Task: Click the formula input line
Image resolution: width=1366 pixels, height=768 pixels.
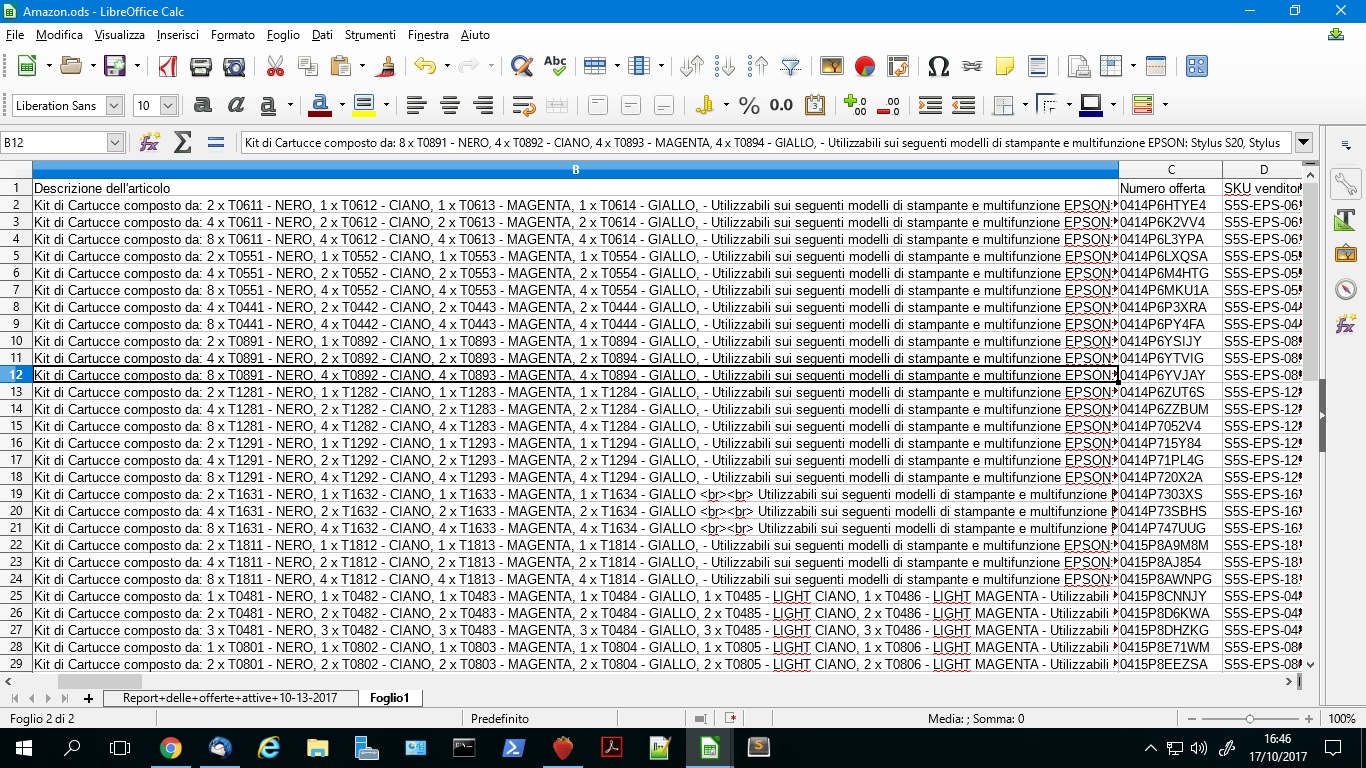Action: 765,142
